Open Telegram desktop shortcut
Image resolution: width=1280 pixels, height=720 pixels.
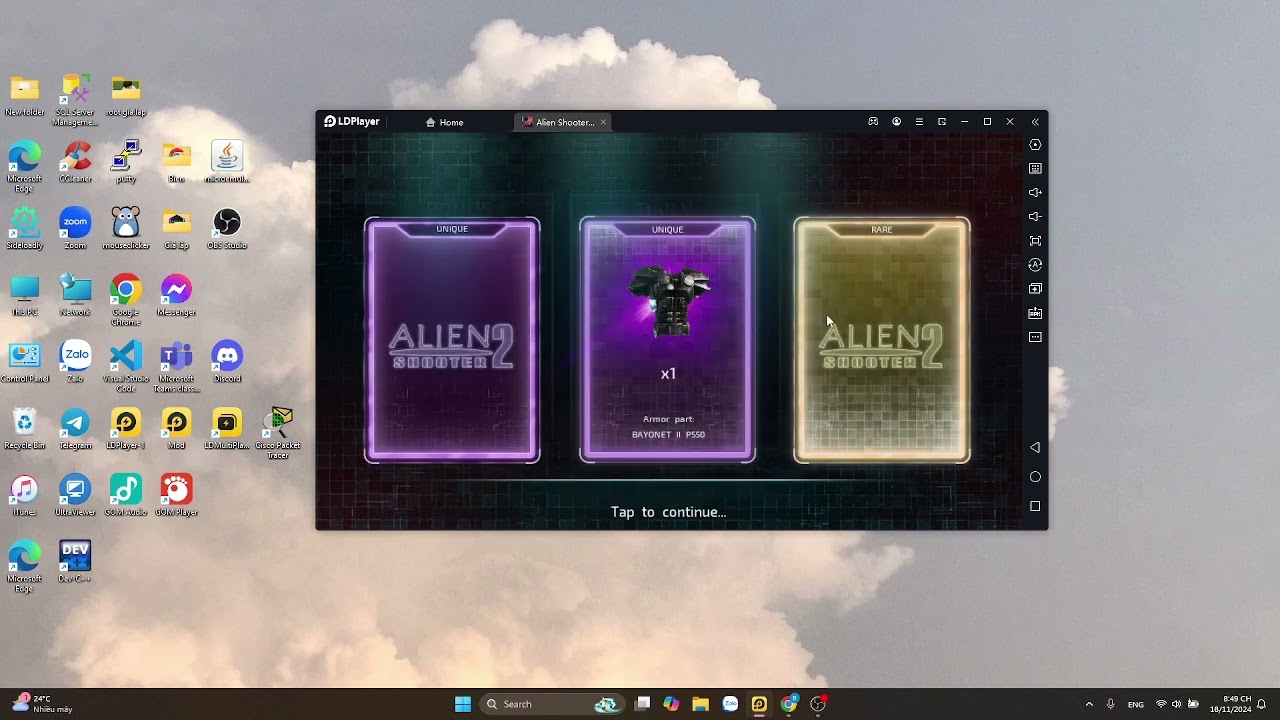tap(75, 428)
